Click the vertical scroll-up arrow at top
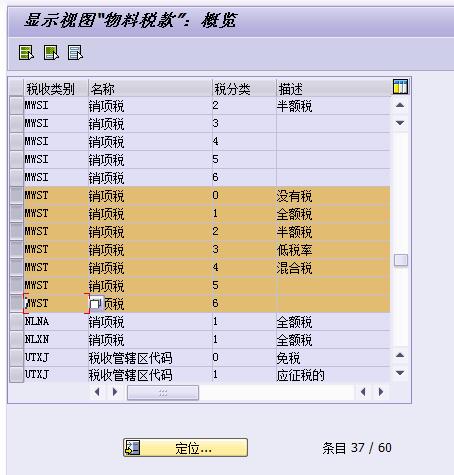The height and width of the screenshot is (475, 454). [x=400, y=105]
